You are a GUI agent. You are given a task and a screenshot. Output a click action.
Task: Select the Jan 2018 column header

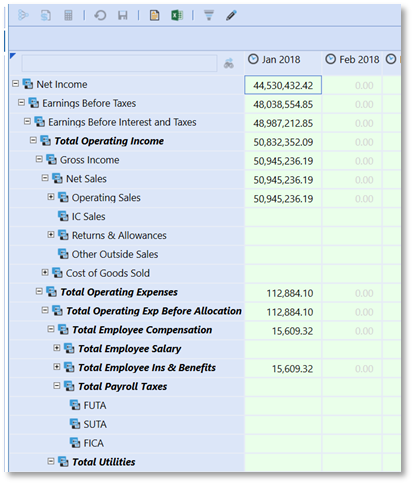coord(283,60)
